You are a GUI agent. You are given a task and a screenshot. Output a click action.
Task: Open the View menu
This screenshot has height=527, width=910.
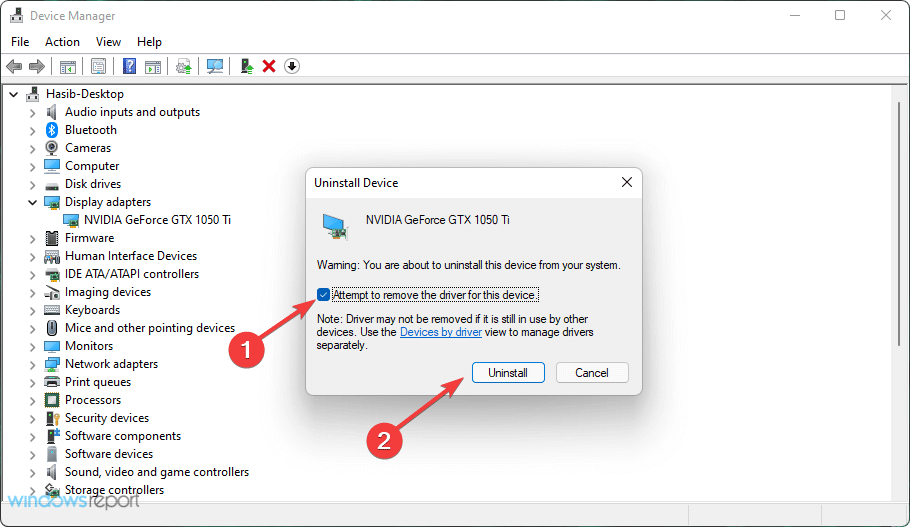click(108, 42)
